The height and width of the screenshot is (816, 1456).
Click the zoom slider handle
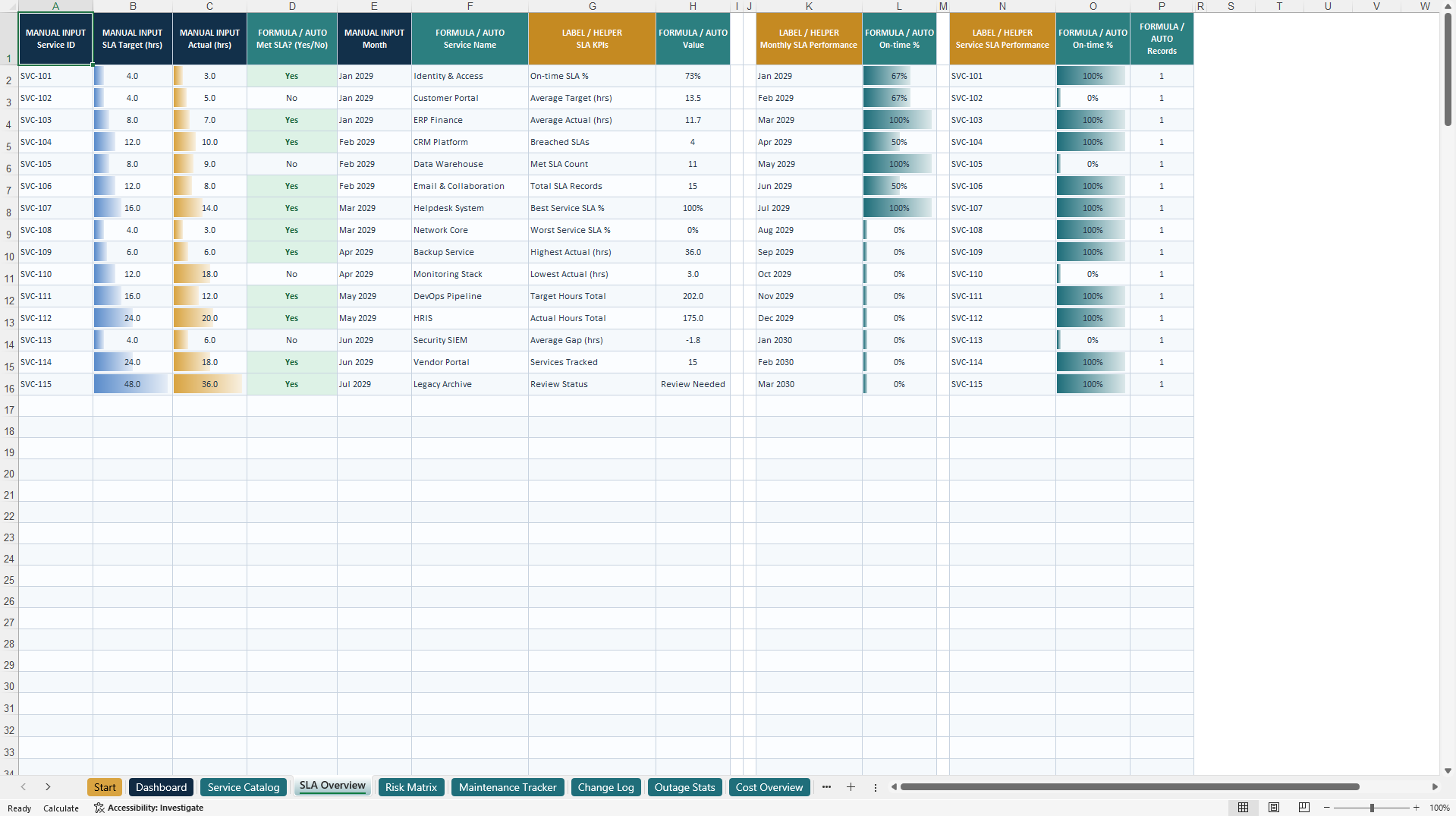point(1372,808)
